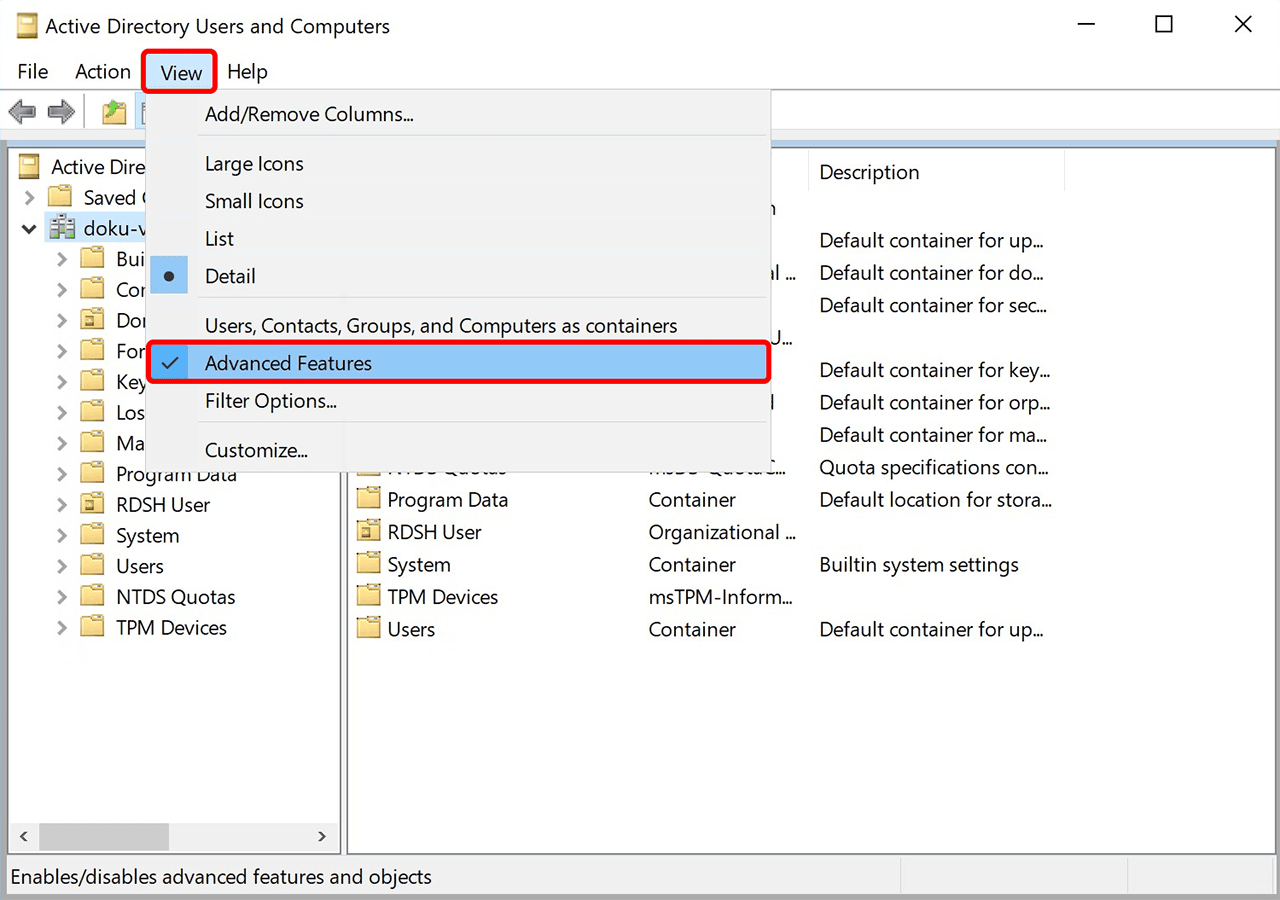
Task: Uncheck Advanced Features in View menu
Action: click(x=288, y=363)
